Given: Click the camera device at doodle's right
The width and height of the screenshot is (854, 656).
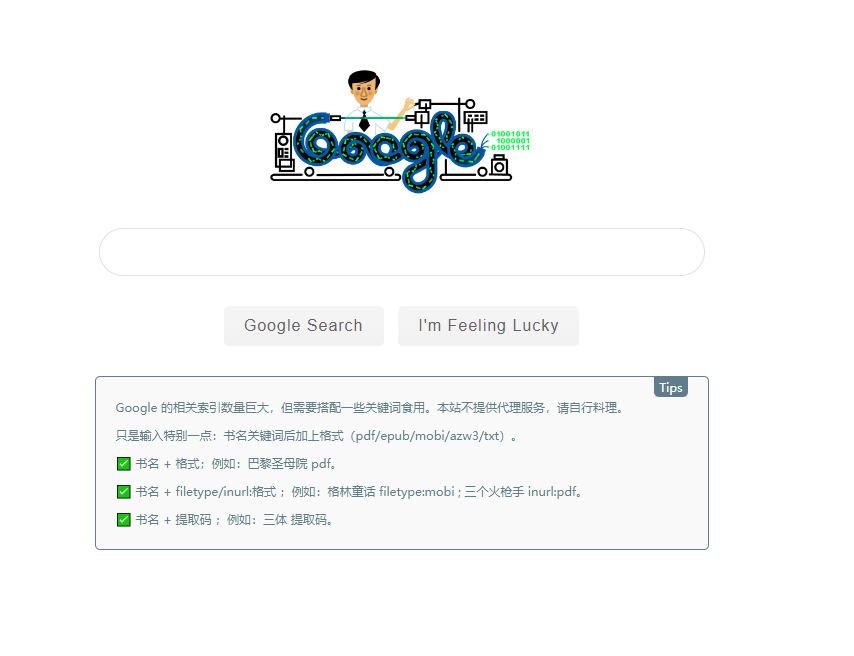Looking at the screenshot, I should (x=499, y=165).
